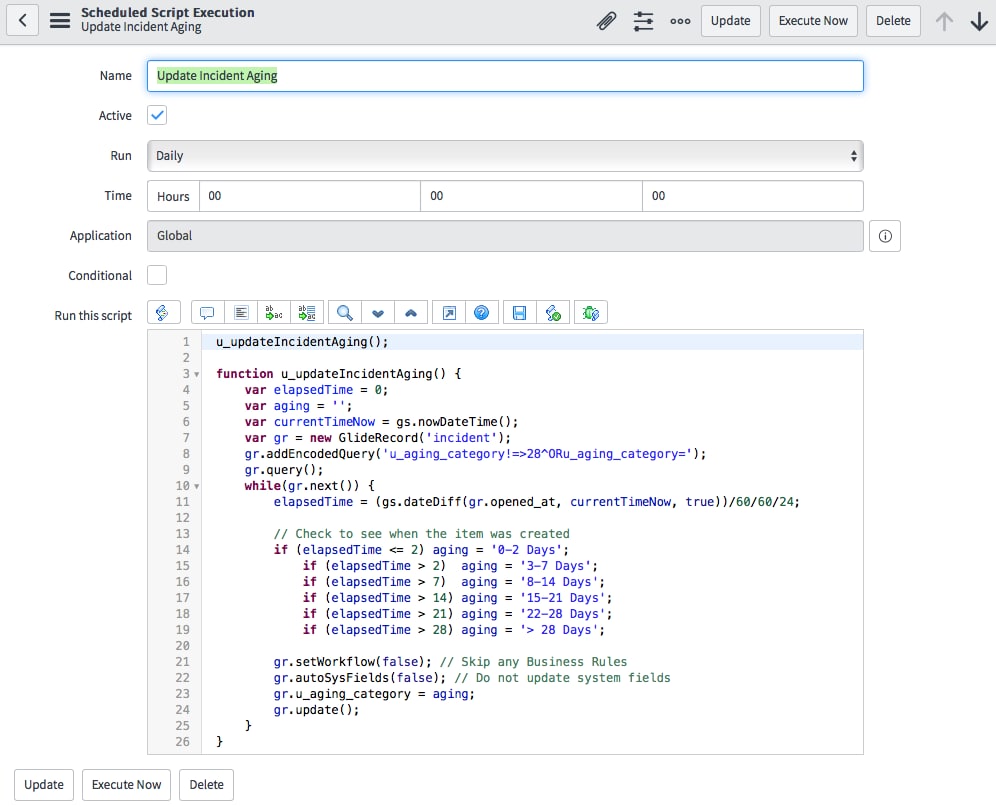The image size is (996, 807).
Task: Open the Run frequency dropdown
Action: [x=506, y=155]
